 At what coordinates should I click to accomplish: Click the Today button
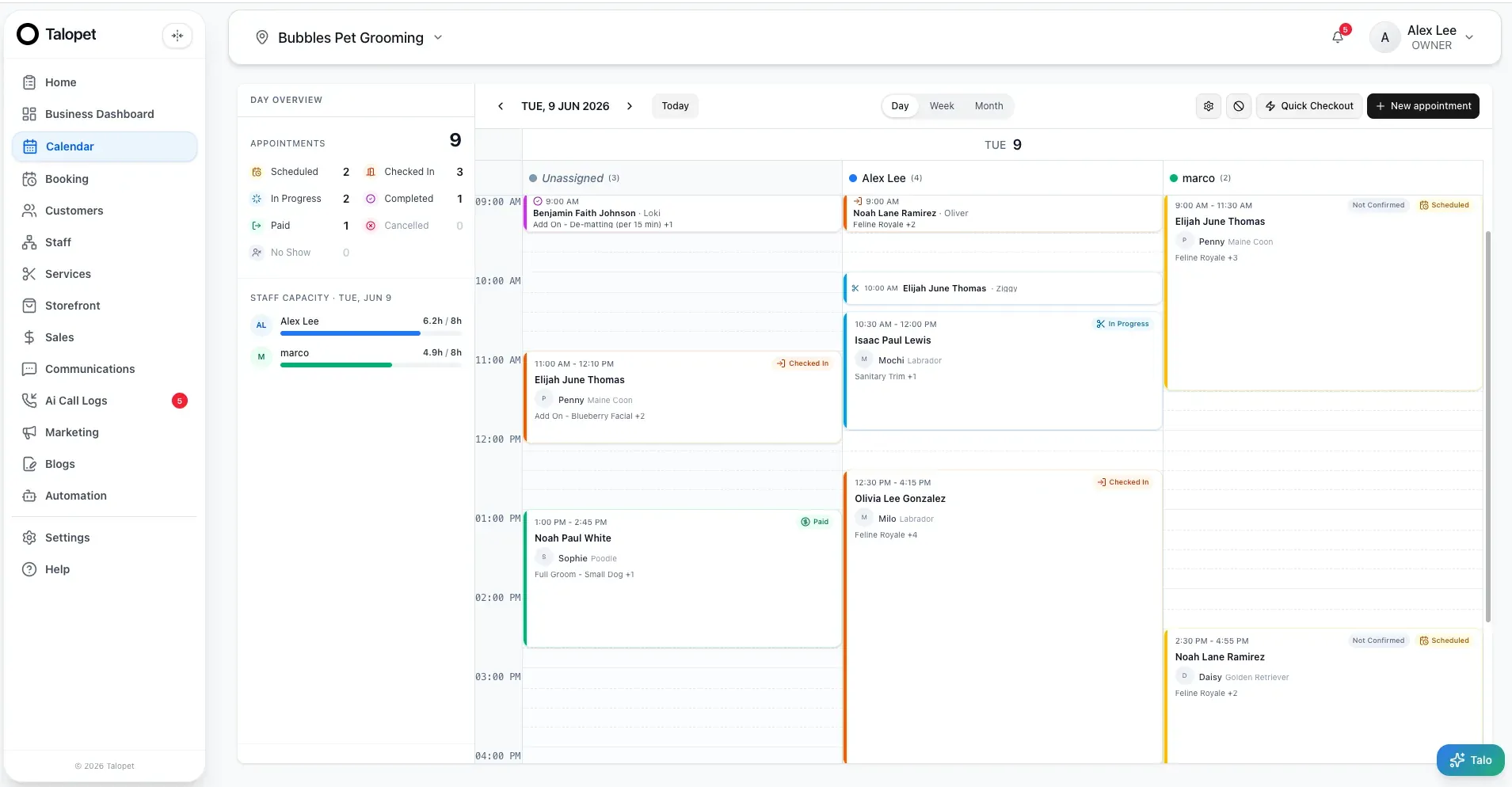(x=675, y=106)
